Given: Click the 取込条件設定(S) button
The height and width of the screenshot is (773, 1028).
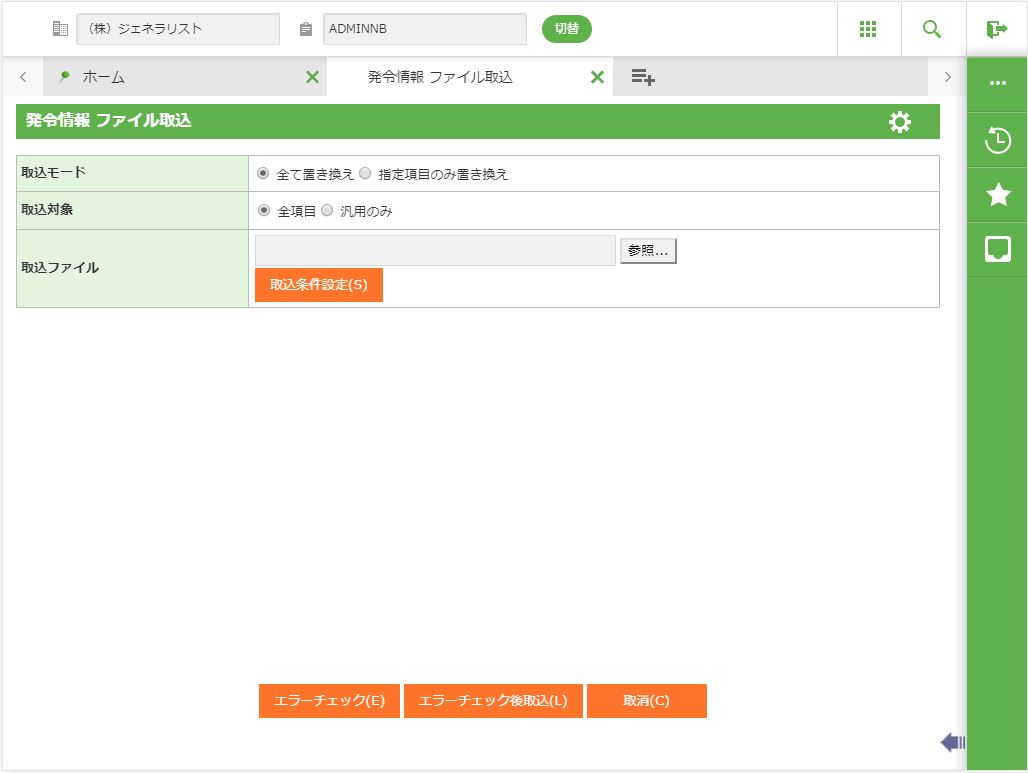Looking at the screenshot, I should tap(318, 285).
